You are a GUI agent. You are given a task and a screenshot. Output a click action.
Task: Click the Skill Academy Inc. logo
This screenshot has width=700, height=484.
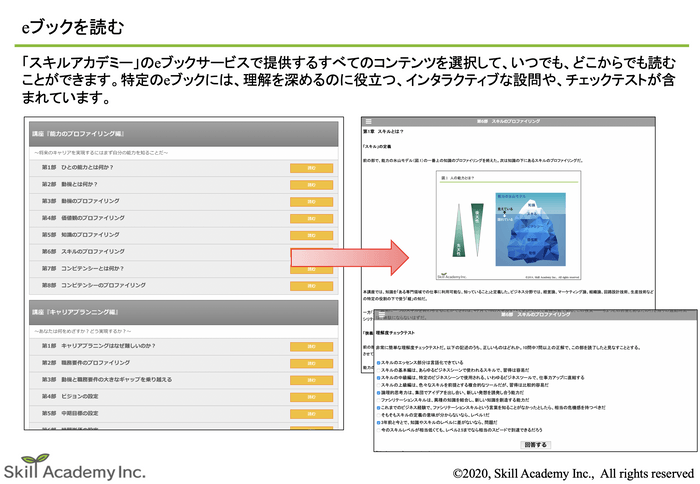(x=75, y=467)
